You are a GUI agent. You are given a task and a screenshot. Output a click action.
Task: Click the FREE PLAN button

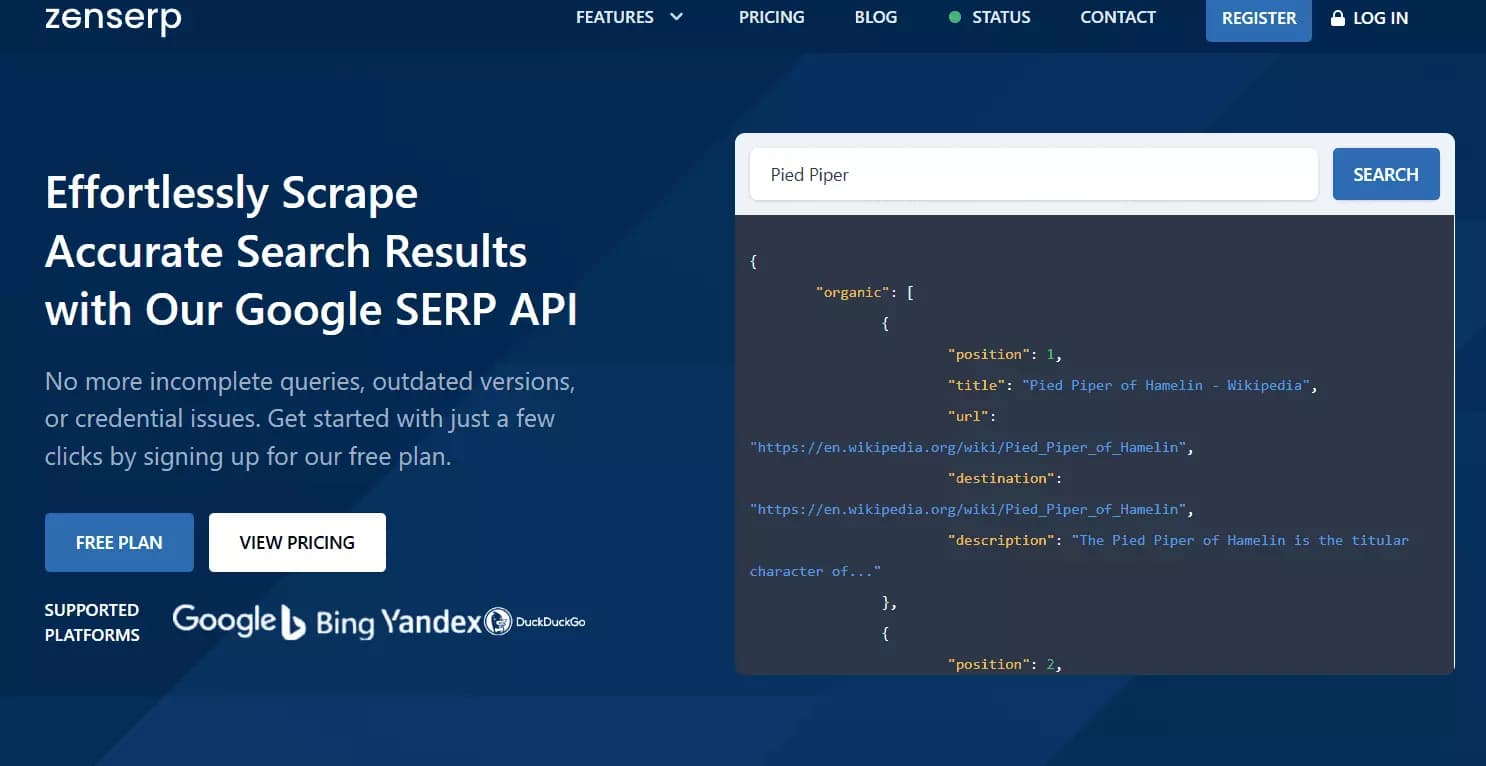pyautogui.click(x=119, y=542)
